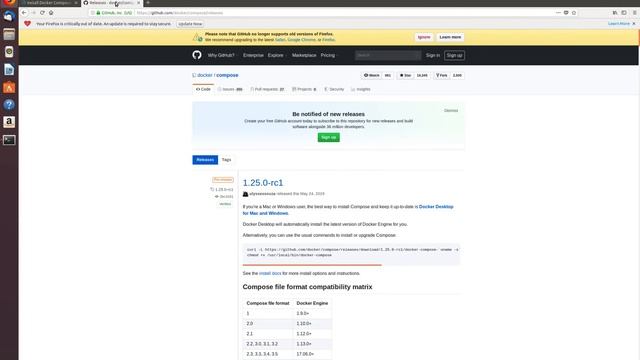Go back using the browser back arrow
Viewport: 640px width, 360px height.
pyautogui.click(x=24, y=13)
